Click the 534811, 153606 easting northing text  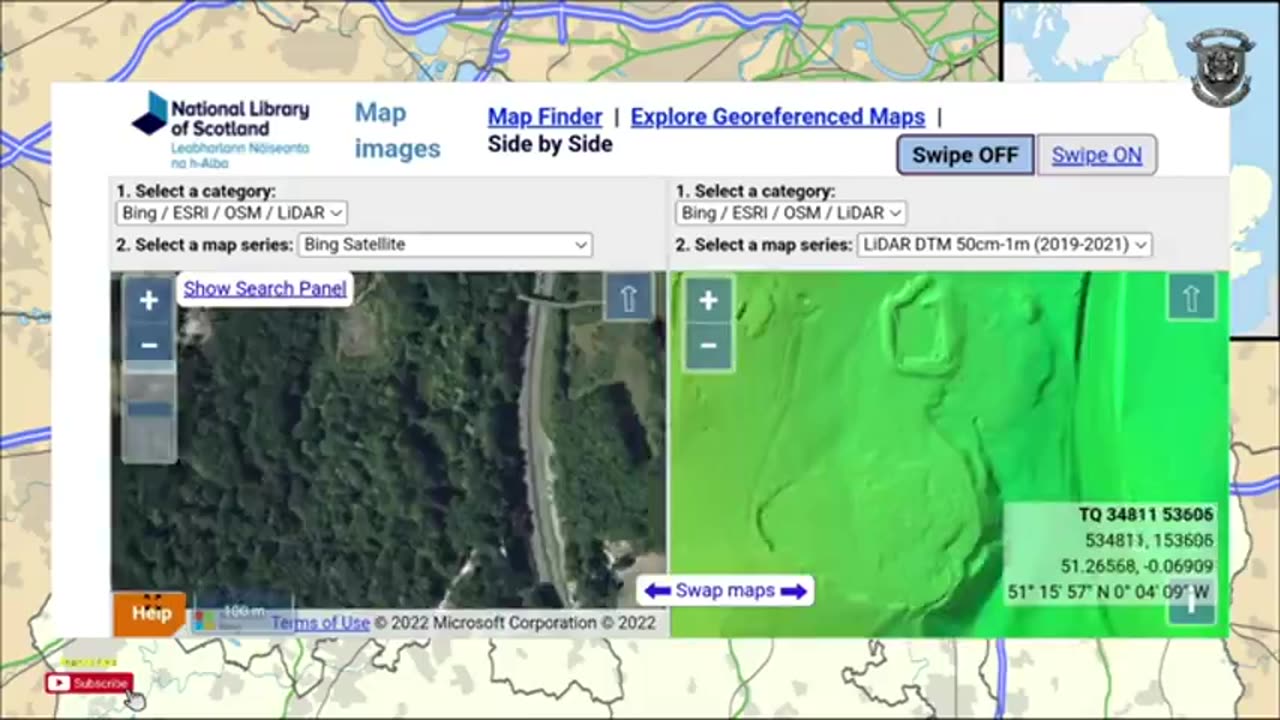point(1149,541)
